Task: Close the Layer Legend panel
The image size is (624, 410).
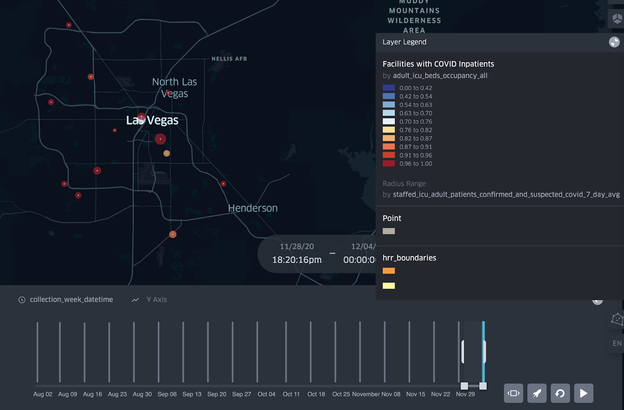Action: 614,42
